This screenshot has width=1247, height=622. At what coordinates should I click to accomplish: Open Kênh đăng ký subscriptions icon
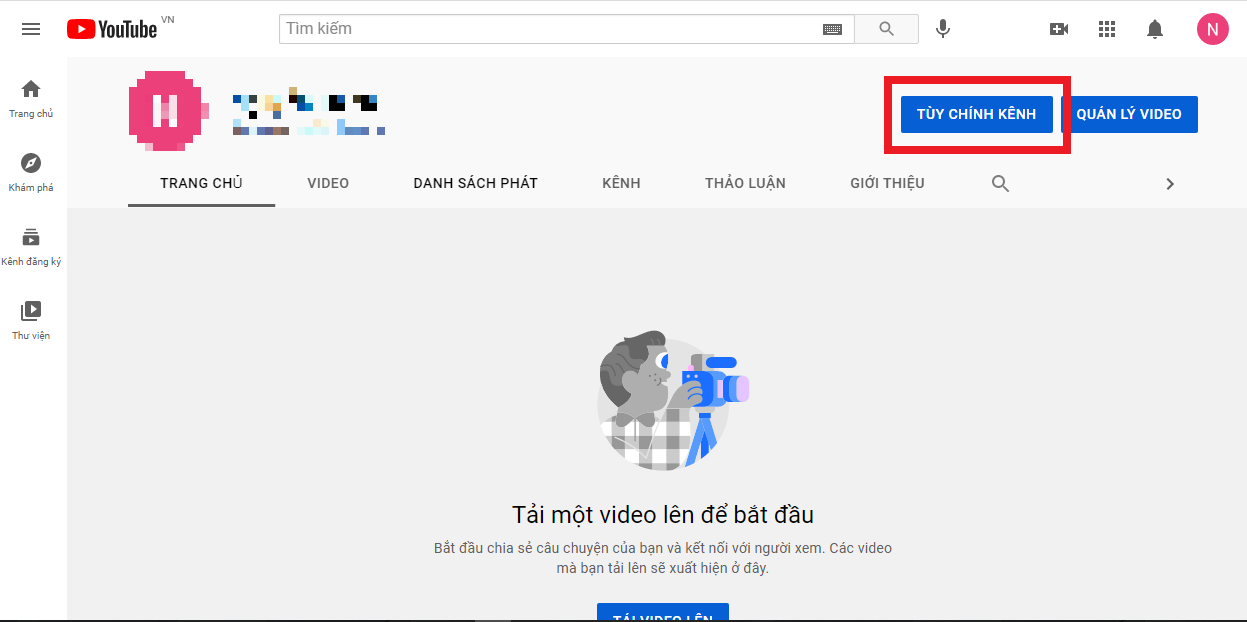(31, 243)
